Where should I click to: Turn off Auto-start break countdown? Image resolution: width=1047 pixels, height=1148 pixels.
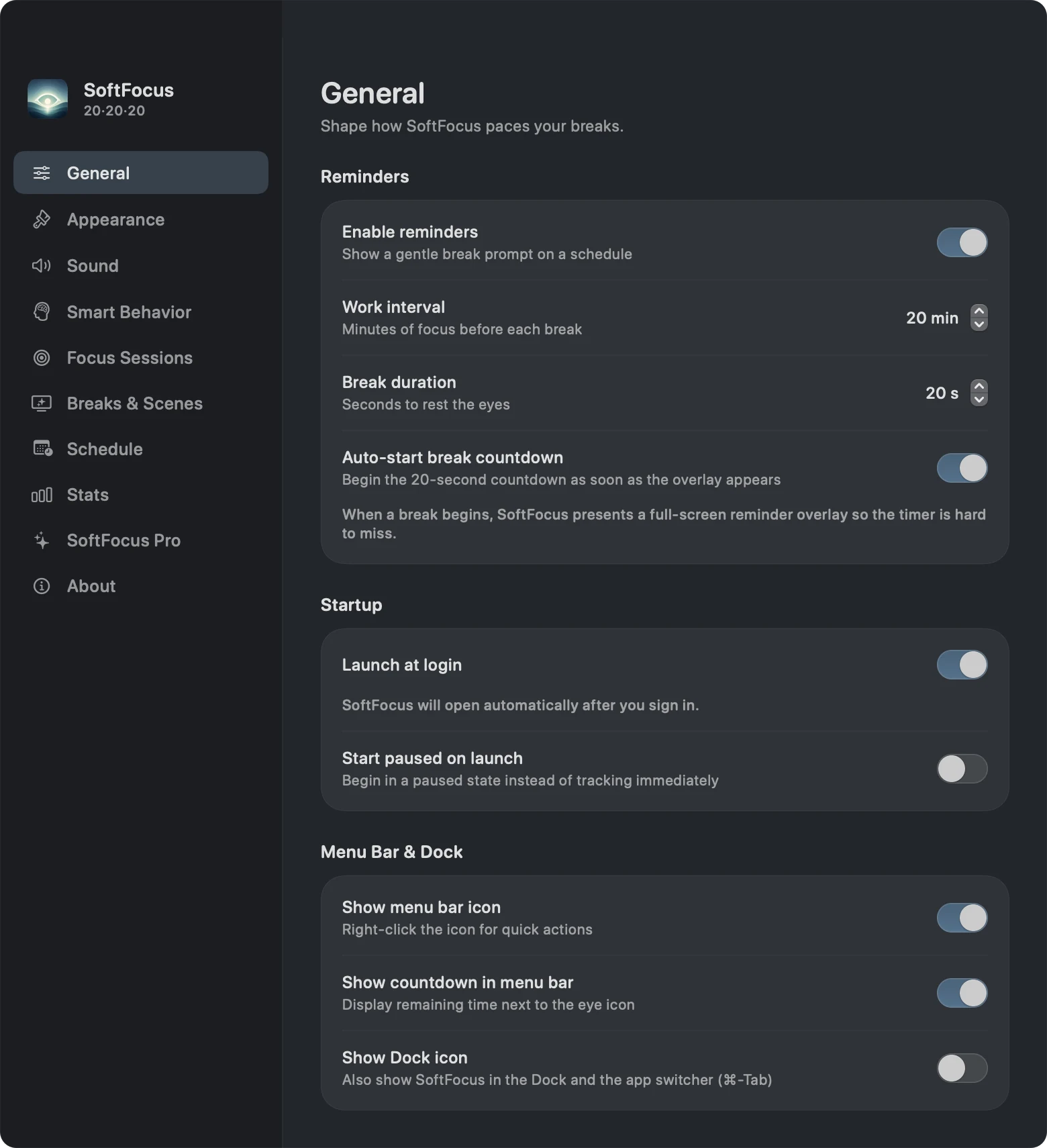click(x=962, y=468)
